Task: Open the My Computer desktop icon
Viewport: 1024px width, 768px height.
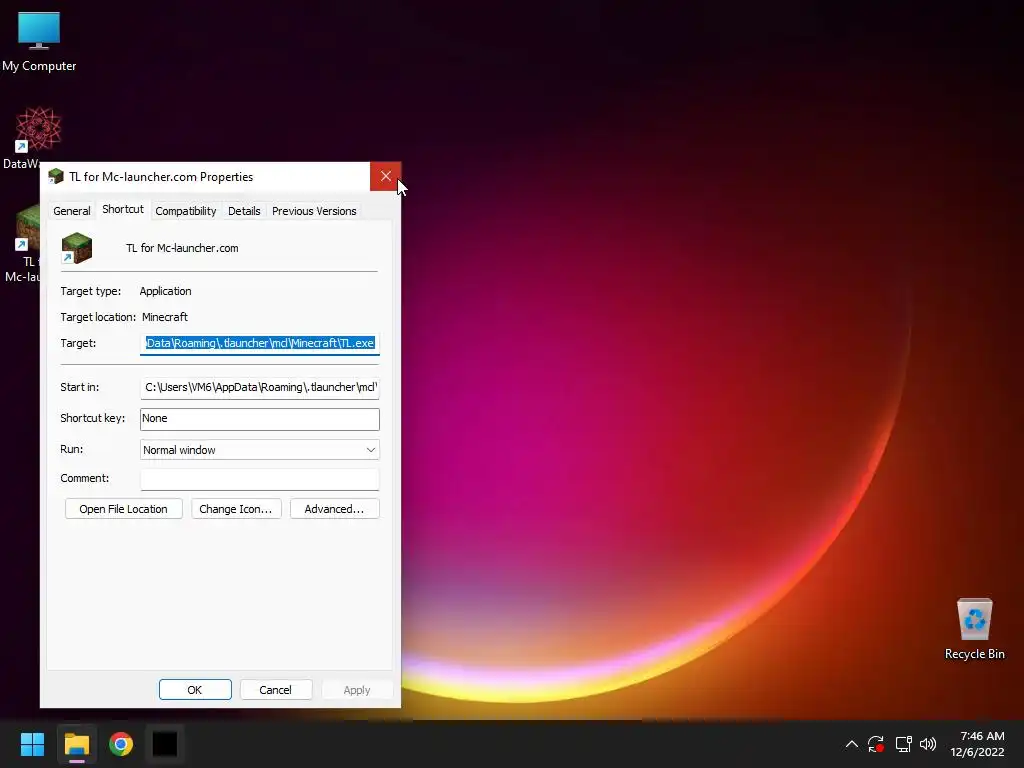Action: (39, 40)
